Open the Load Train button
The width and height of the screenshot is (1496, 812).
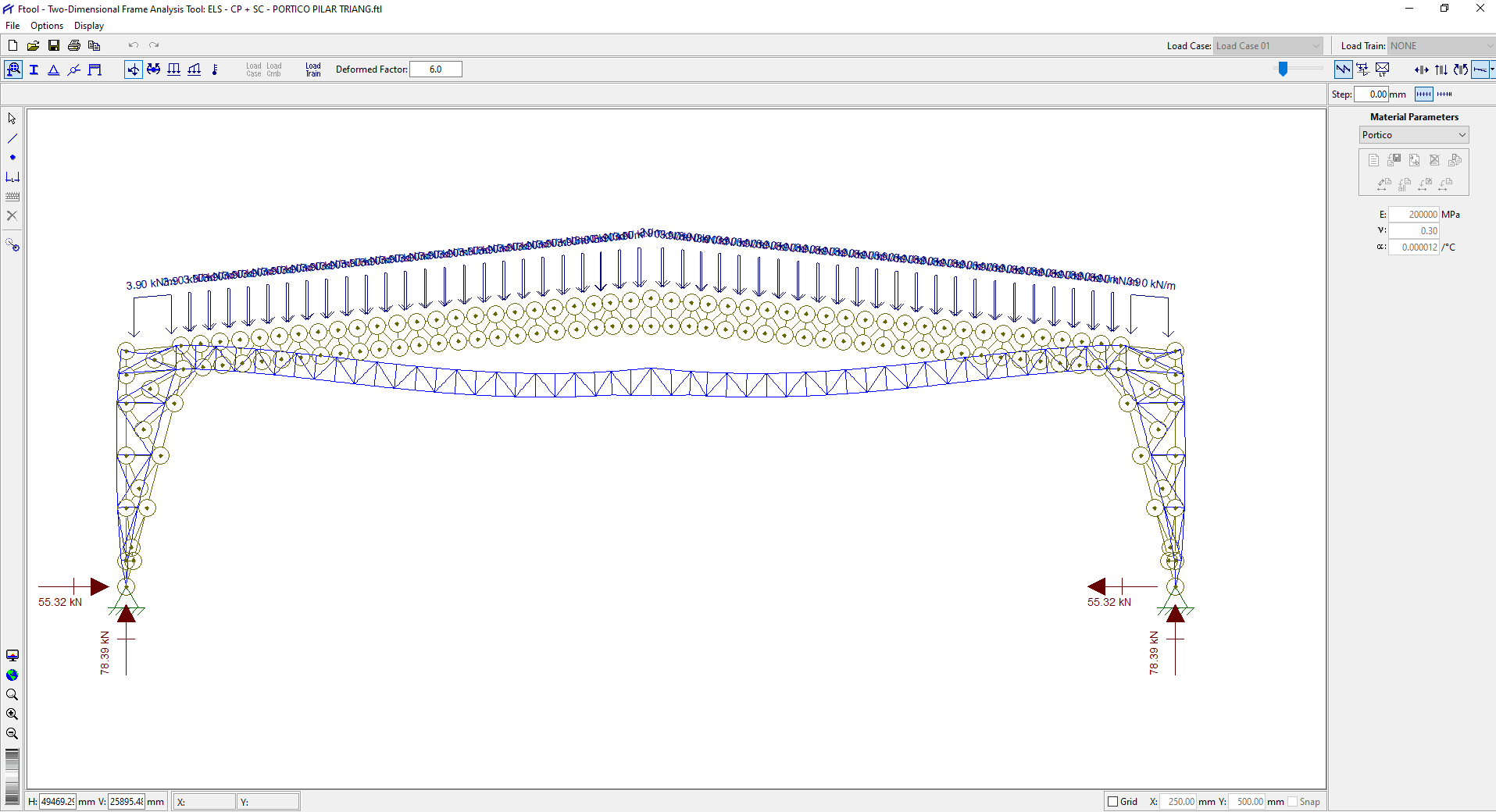(x=313, y=69)
